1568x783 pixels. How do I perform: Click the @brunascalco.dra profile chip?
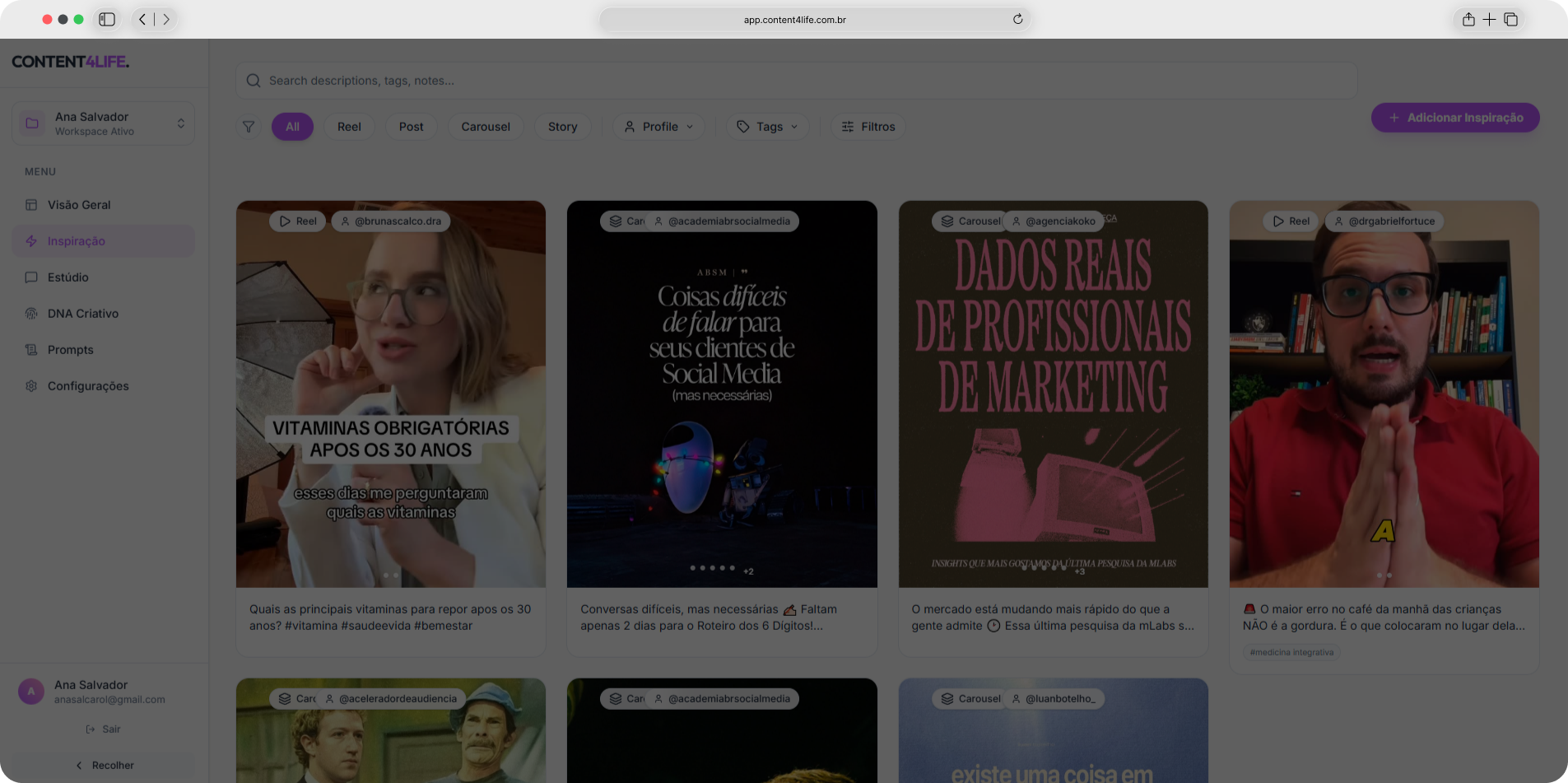(x=391, y=221)
